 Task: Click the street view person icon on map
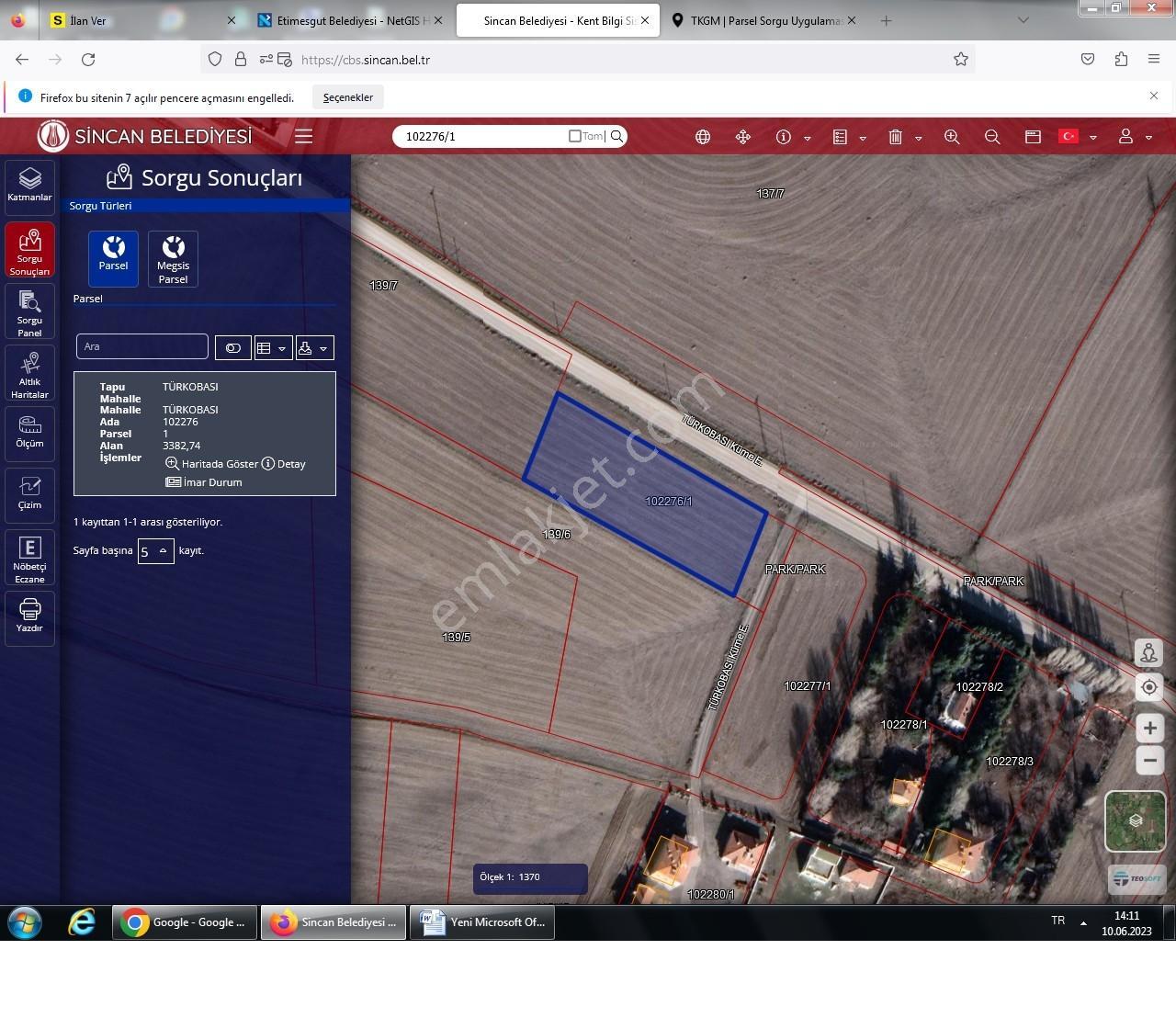(1148, 653)
